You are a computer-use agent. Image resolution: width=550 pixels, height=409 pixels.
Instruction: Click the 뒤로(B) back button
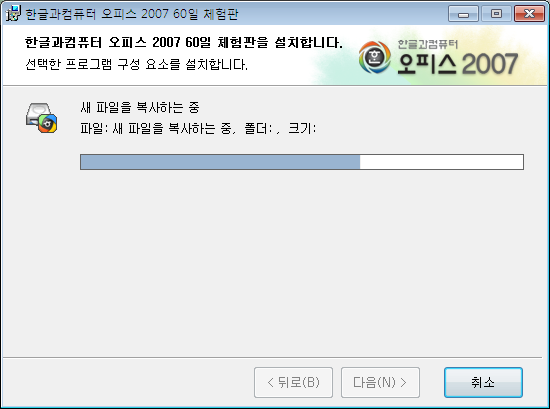point(293,382)
